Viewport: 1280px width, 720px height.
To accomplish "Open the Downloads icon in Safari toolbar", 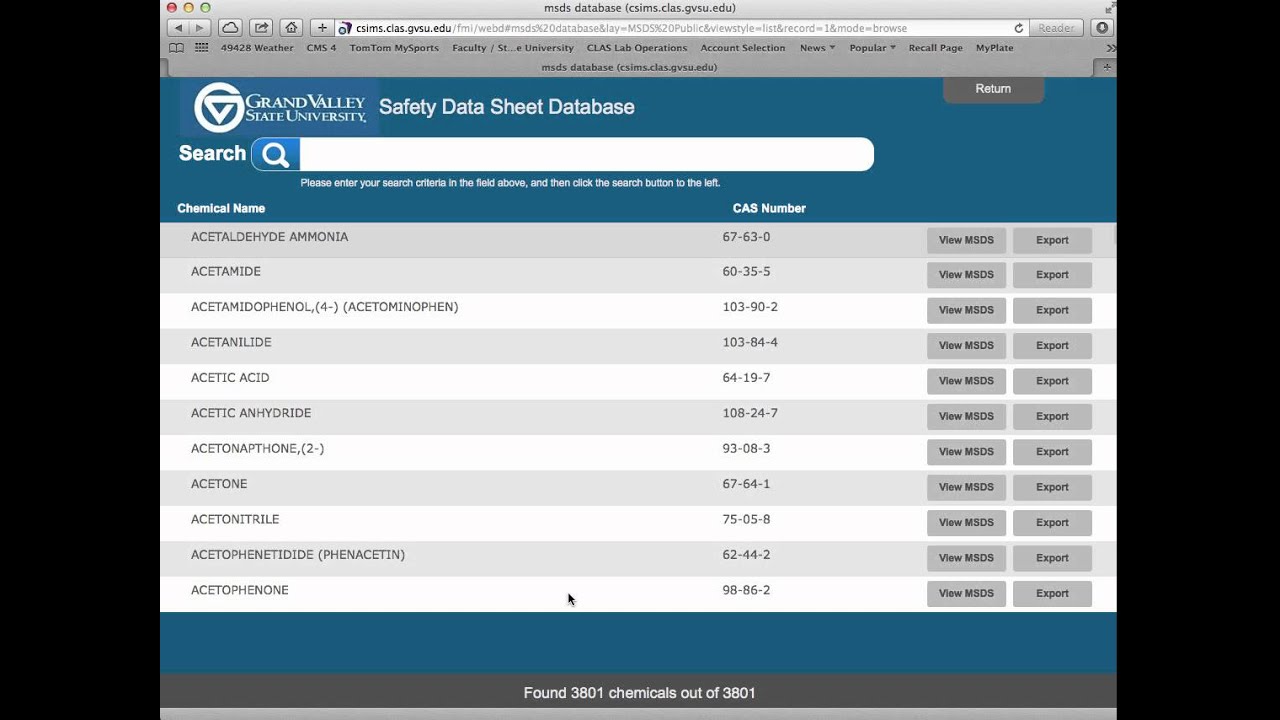I will (1102, 28).
